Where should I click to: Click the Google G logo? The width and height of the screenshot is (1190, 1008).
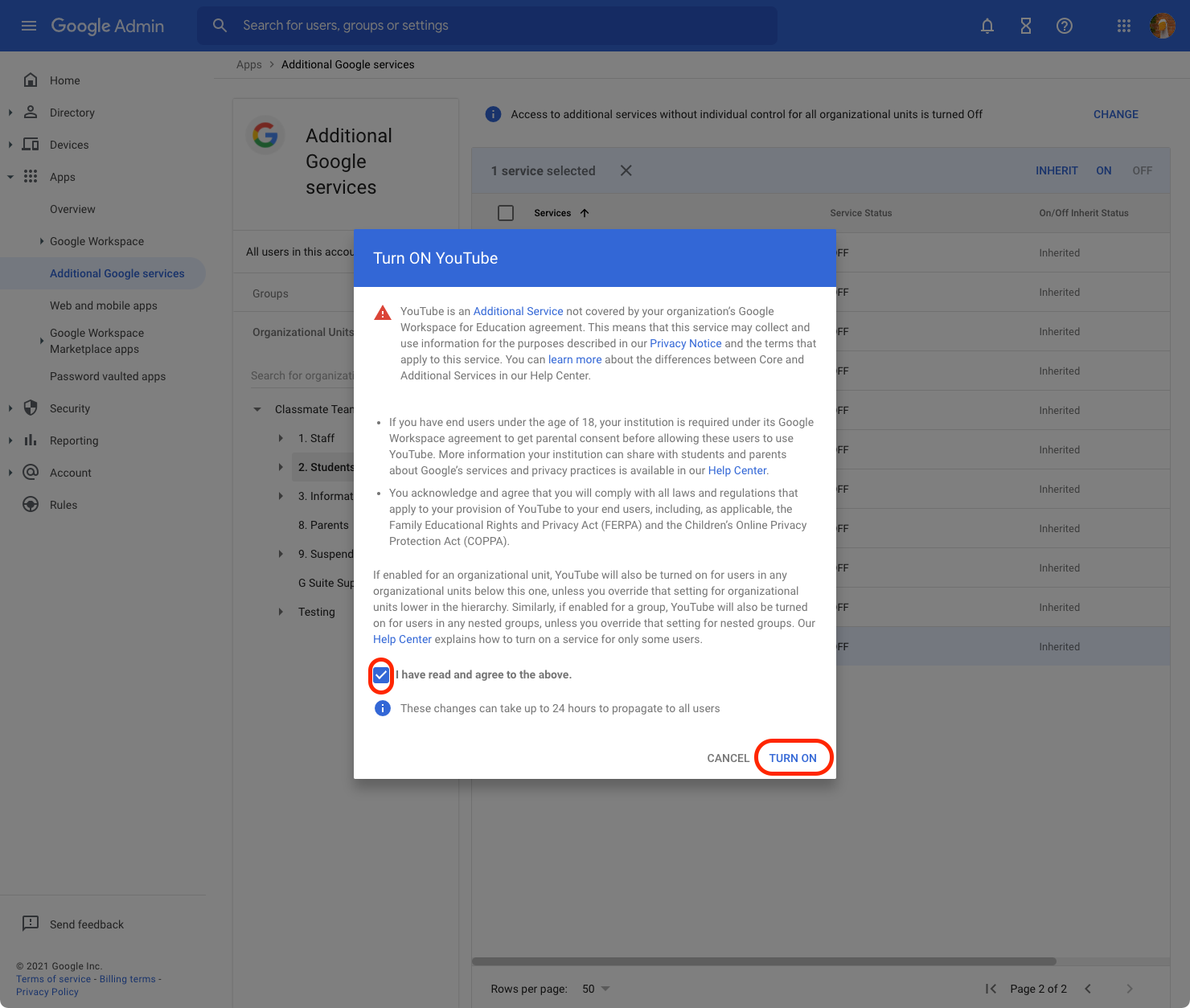(x=265, y=135)
